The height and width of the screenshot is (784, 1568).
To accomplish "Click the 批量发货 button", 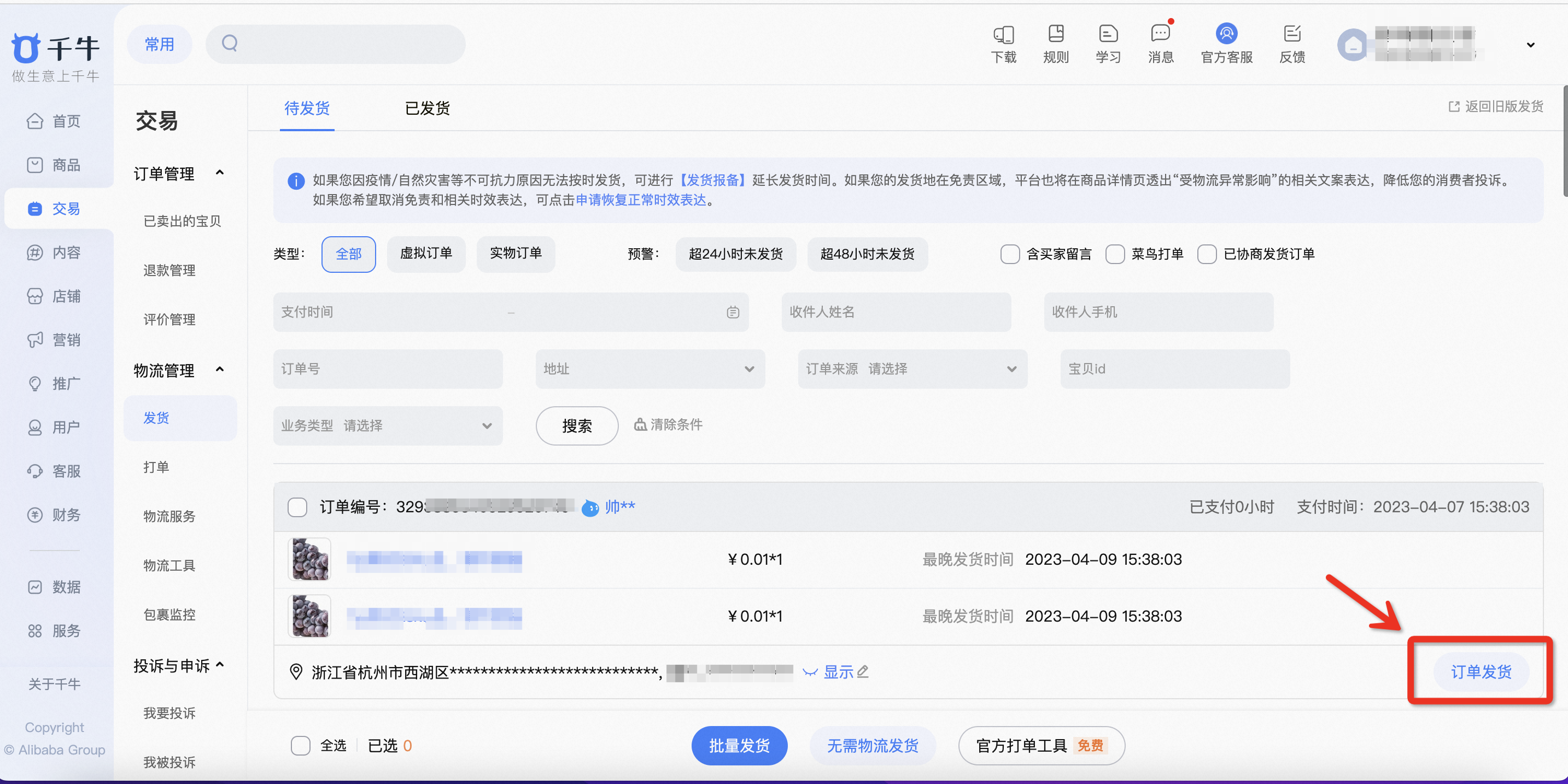I will [x=739, y=746].
